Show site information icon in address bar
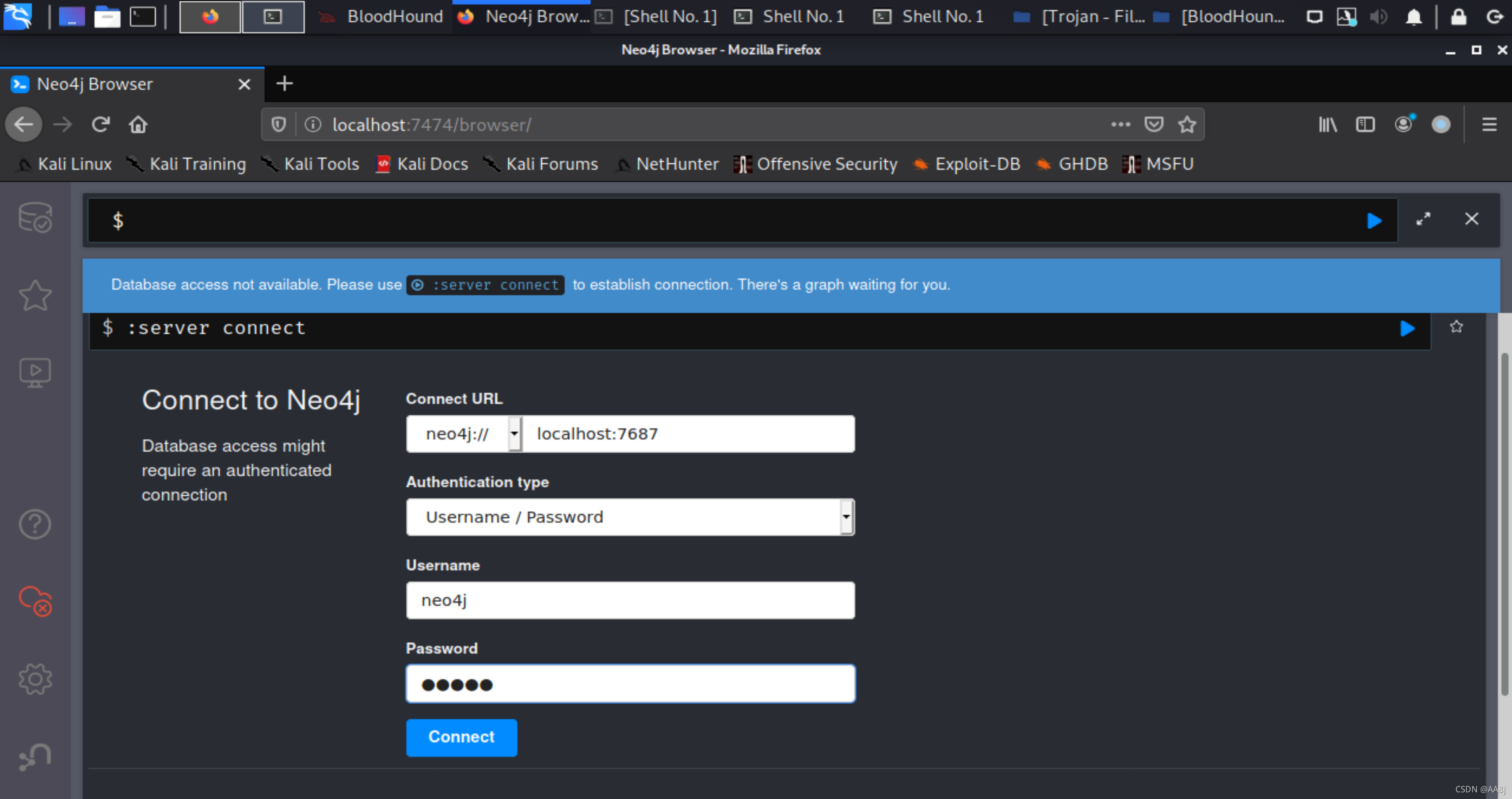The width and height of the screenshot is (1512, 799). [x=313, y=124]
